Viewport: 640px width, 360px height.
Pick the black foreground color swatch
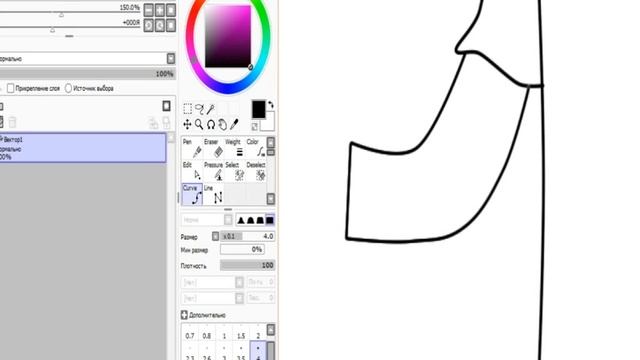pyautogui.click(x=258, y=109)
